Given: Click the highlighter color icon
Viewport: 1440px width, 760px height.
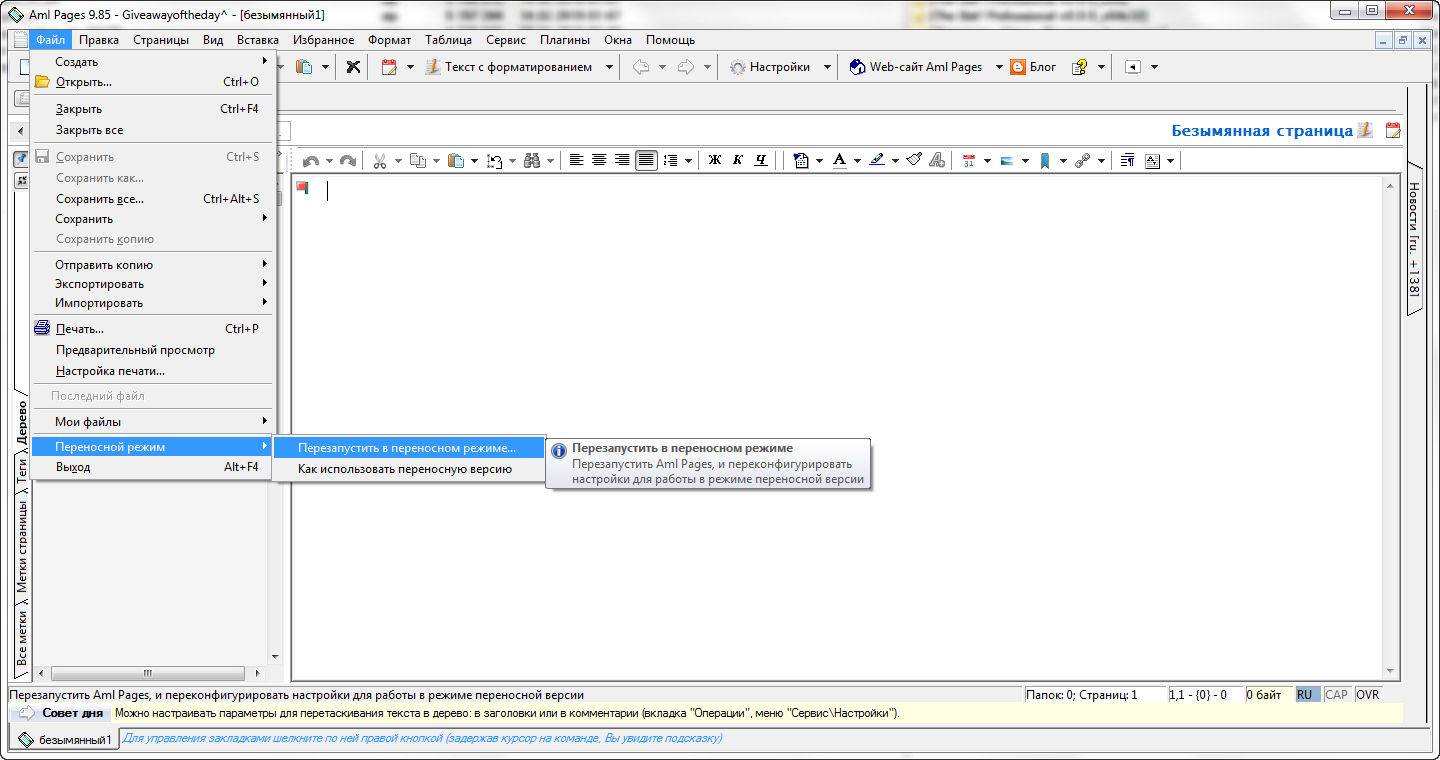Looking at the screenshot, I should pos(877,160).
